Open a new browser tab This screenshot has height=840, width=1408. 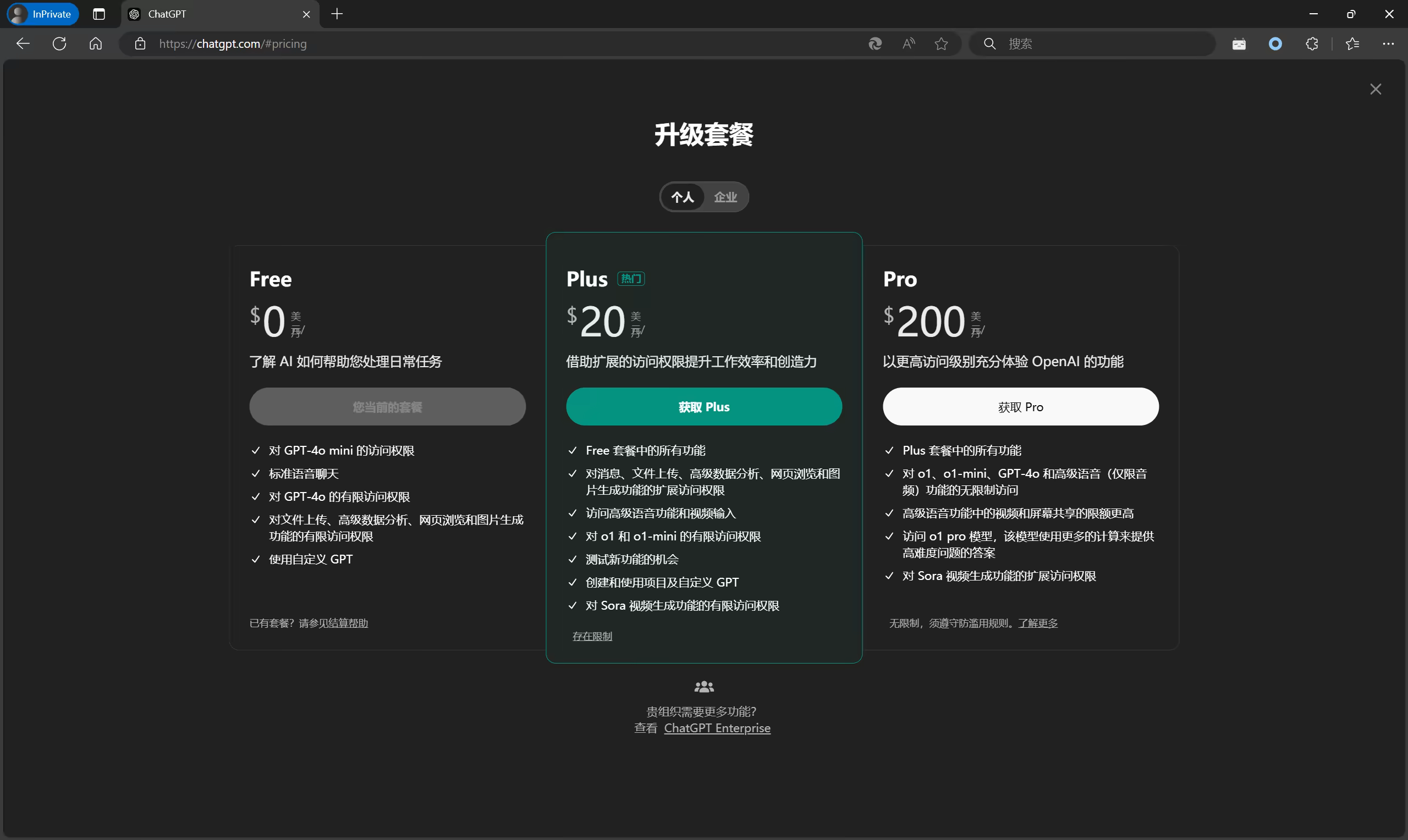337,14
